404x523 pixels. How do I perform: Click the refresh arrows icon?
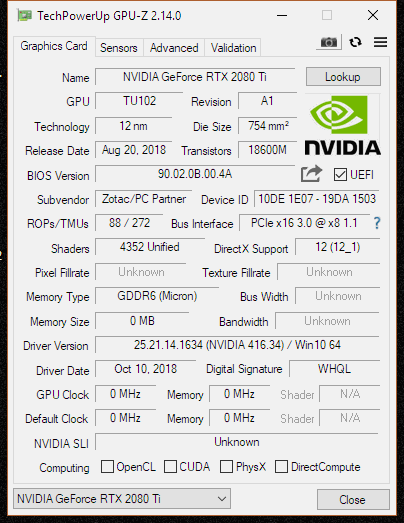[355, 42]
